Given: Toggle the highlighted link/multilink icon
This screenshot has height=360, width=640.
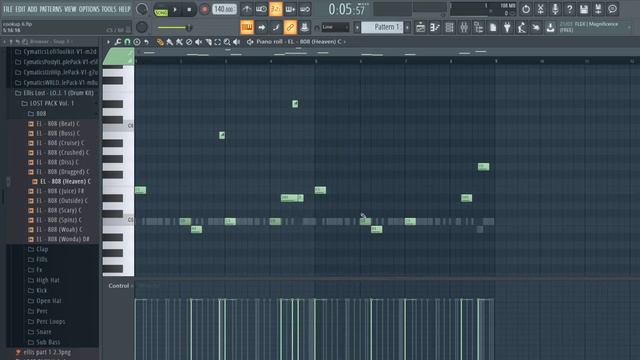Looking at the screenshot, I should pyautogui.click(x=290, y=27).
